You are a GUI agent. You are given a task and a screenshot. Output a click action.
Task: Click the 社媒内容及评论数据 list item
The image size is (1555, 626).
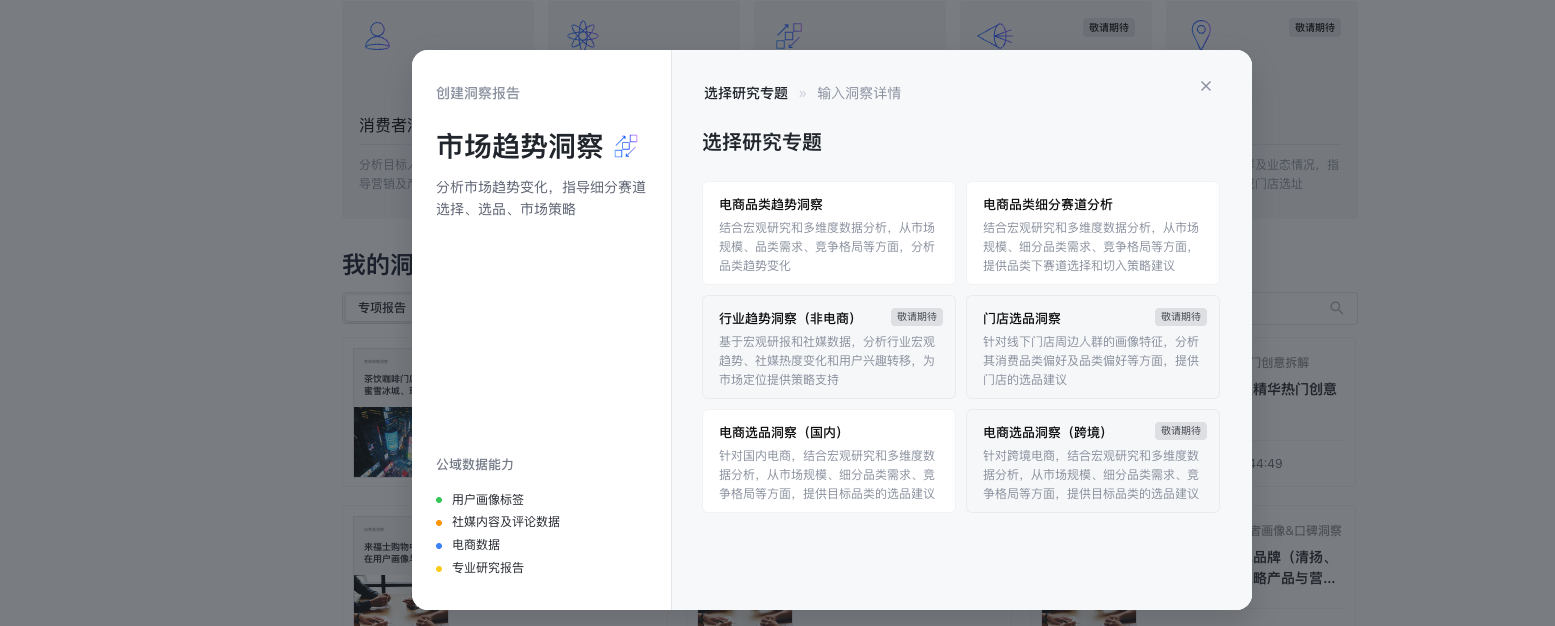click(x=505, y=522)
